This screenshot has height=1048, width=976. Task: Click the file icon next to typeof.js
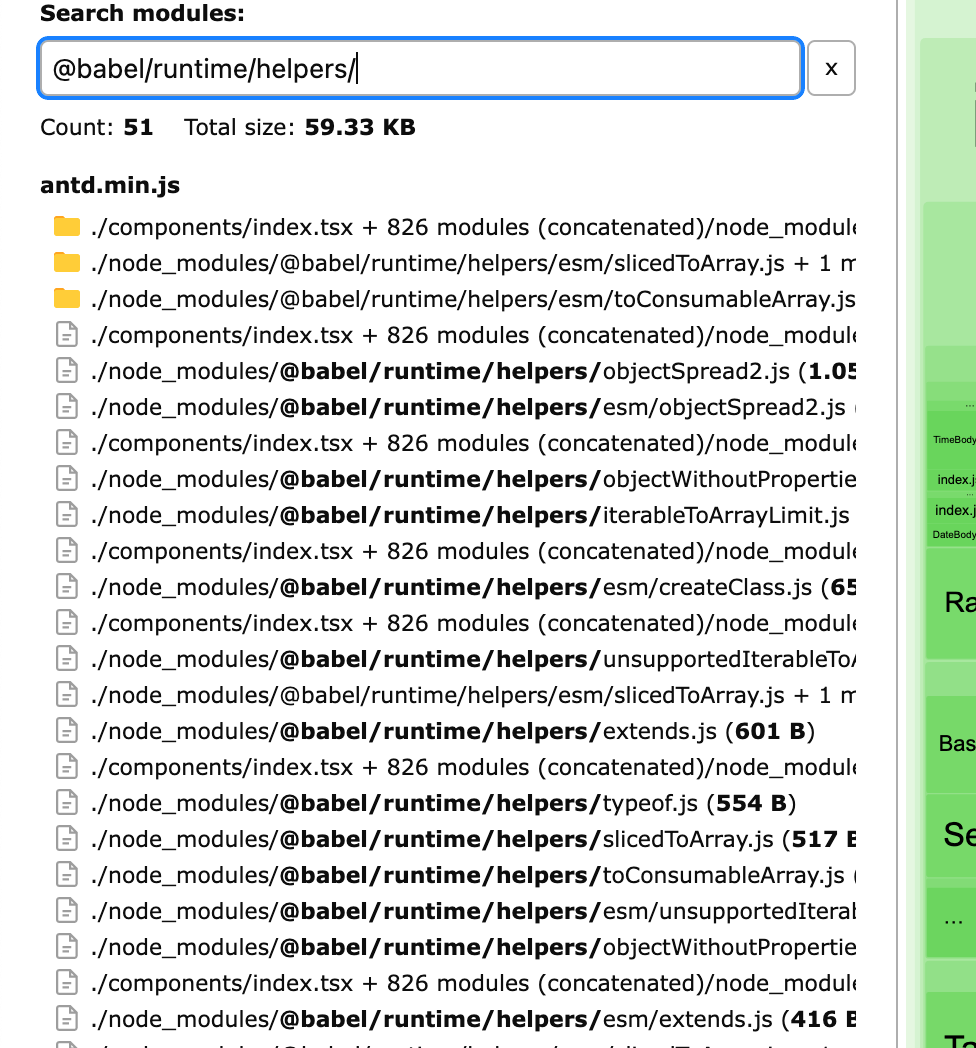66,803
